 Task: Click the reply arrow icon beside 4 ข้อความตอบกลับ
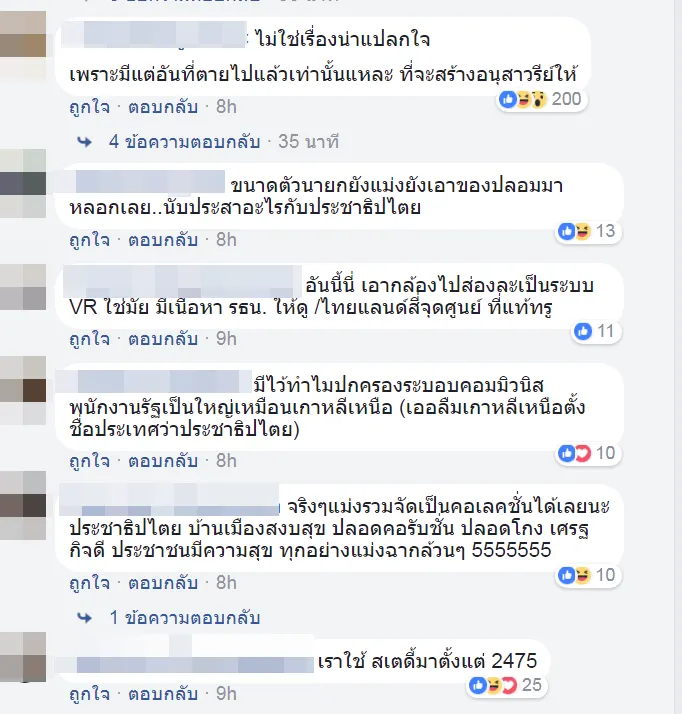(85, 142)
